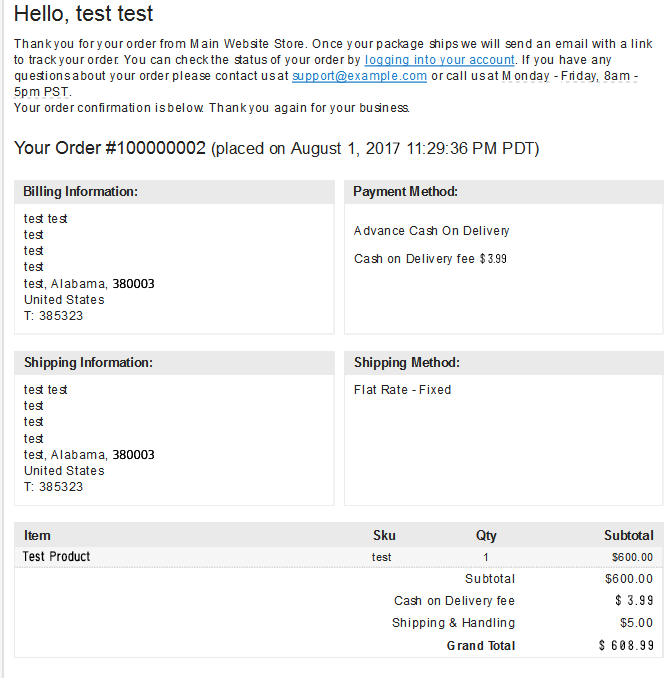Click "United States" in the Shipping Information address
This screenshot has width=671, height=678.
tap(64, 471)
